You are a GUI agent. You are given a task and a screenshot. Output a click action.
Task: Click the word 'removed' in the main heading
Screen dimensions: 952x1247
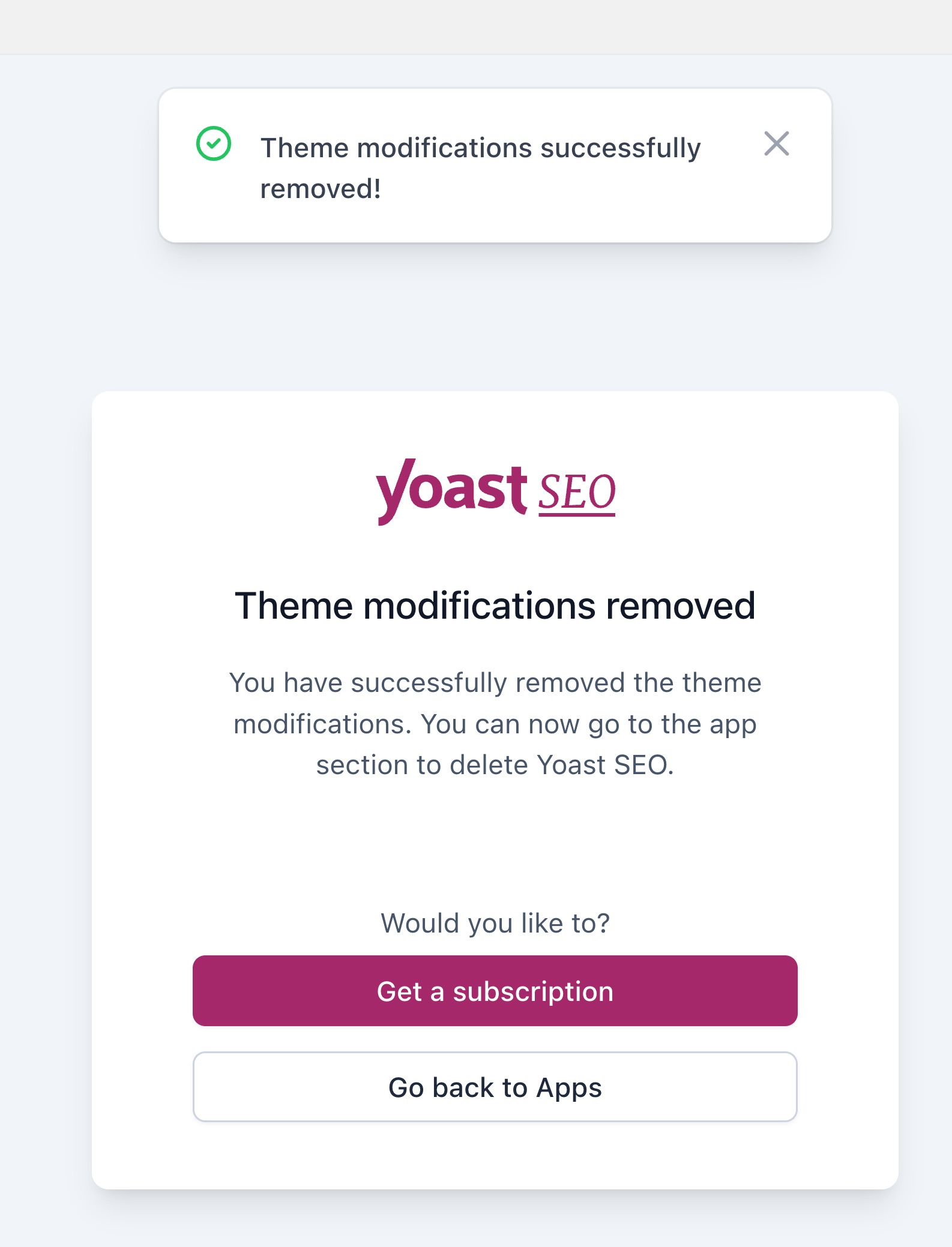pyautogui.click(x=681, y=605)
